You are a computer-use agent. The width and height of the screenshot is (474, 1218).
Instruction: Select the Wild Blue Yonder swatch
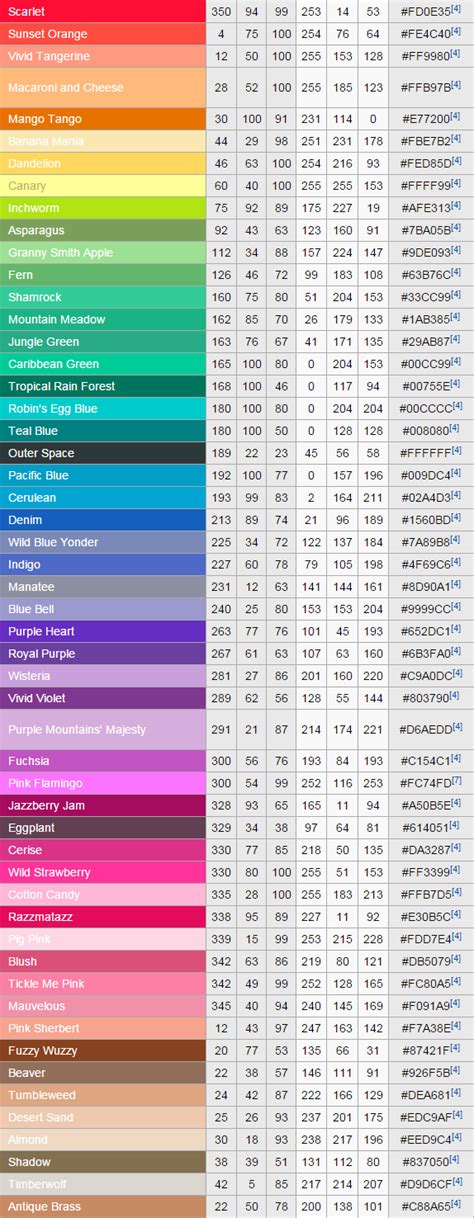tap(103, 542)
